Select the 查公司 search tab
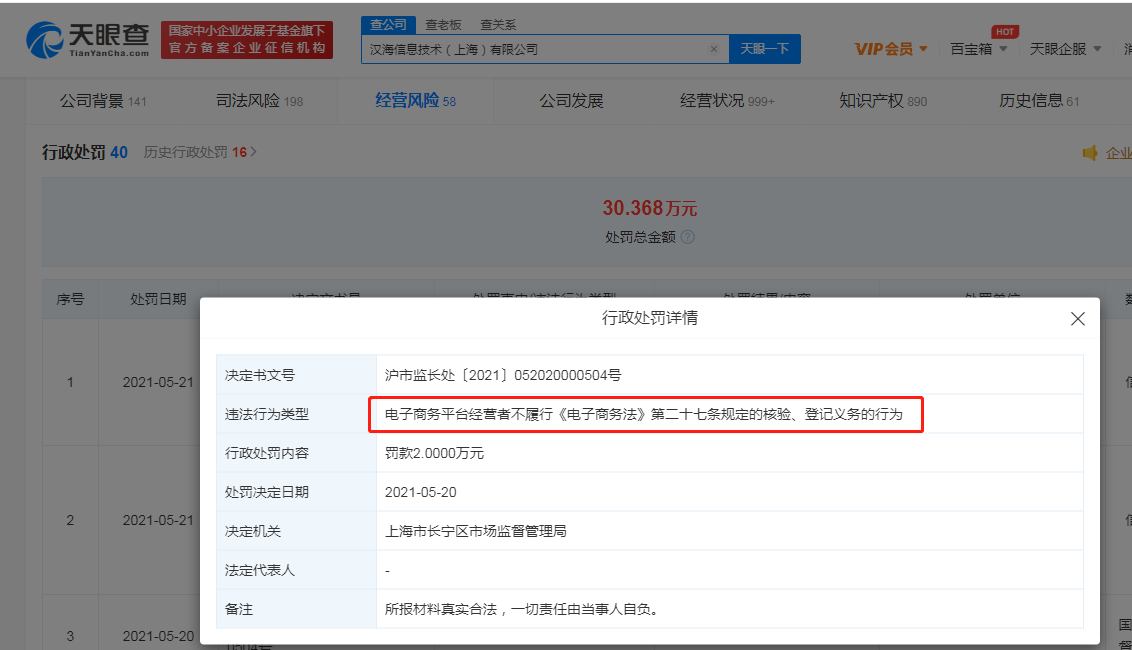This screenshot has height=650, width=1132. (x=388, y=25)
